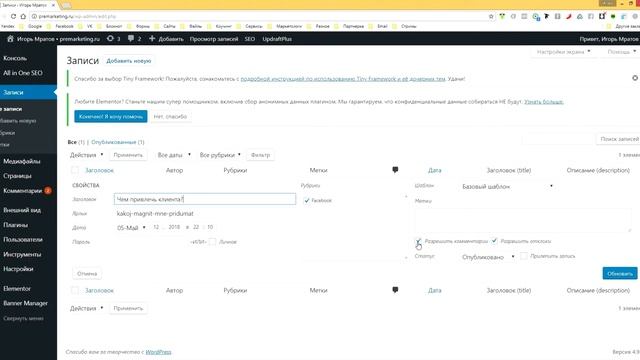Image resolution: width=640 pixels, height=360 pixels.
Task: Sort by comments bubble in bottom header row
Action: click(395, 290)
